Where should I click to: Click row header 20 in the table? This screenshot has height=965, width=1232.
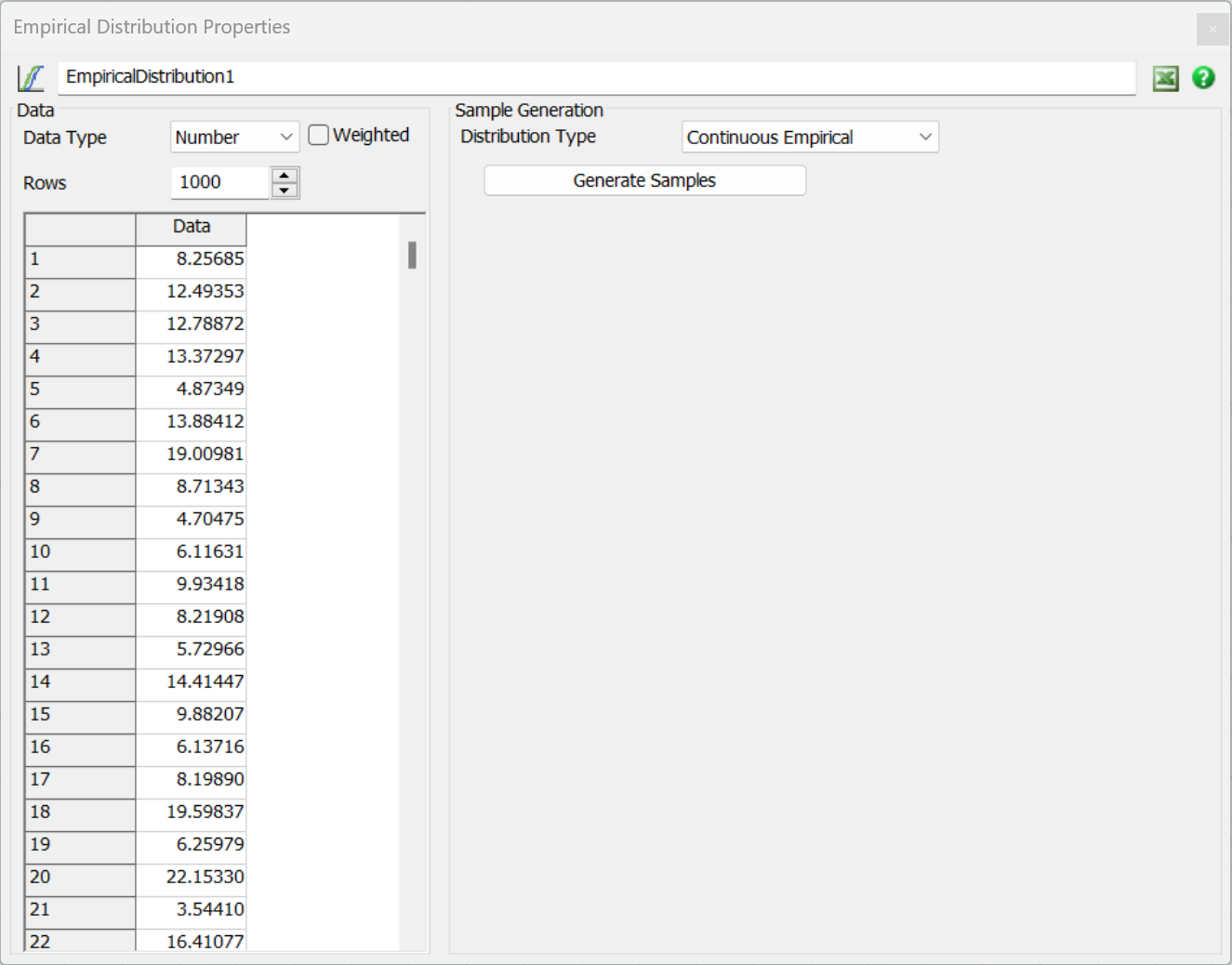click(79, 879)
